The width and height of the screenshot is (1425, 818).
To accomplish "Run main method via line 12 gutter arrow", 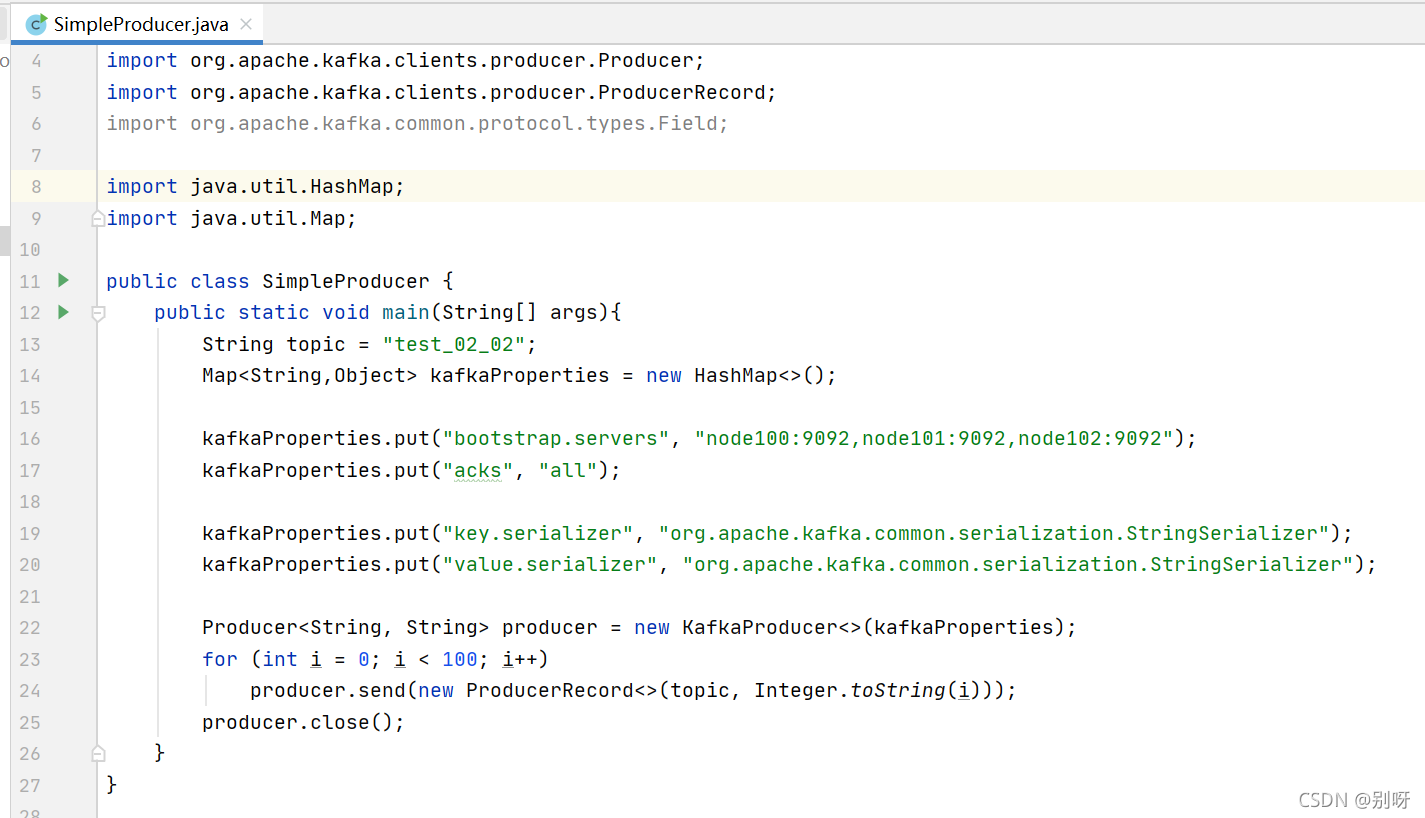I will 63,312.
